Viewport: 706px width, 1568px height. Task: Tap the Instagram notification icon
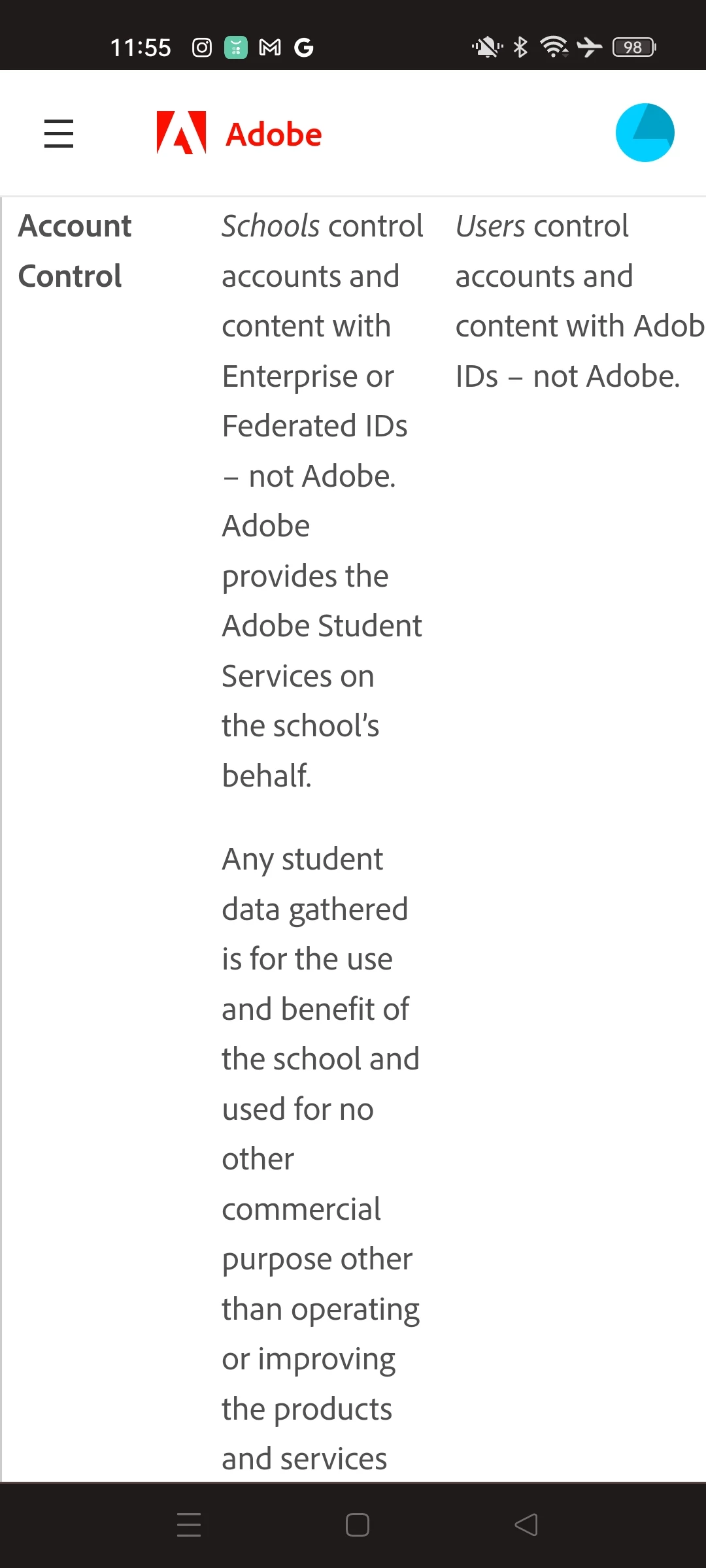202,48
